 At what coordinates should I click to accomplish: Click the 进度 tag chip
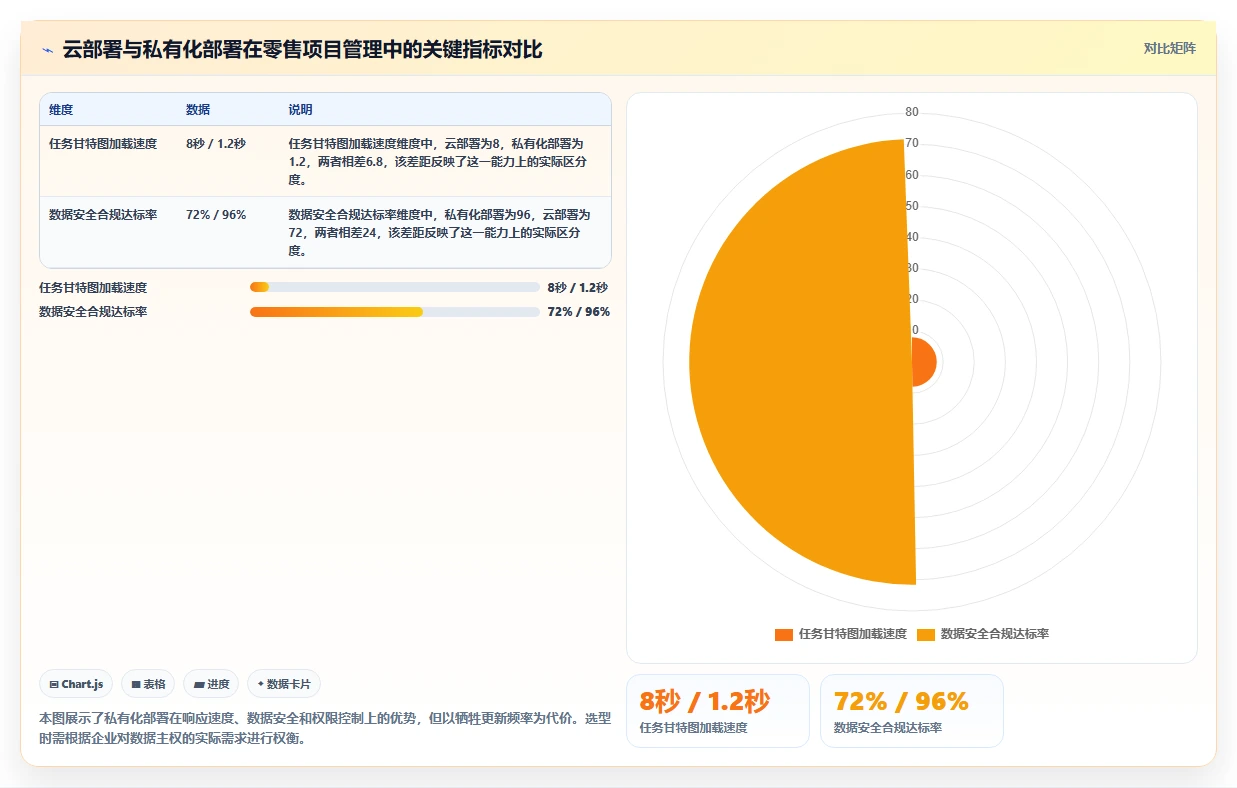tap(211, 684)
